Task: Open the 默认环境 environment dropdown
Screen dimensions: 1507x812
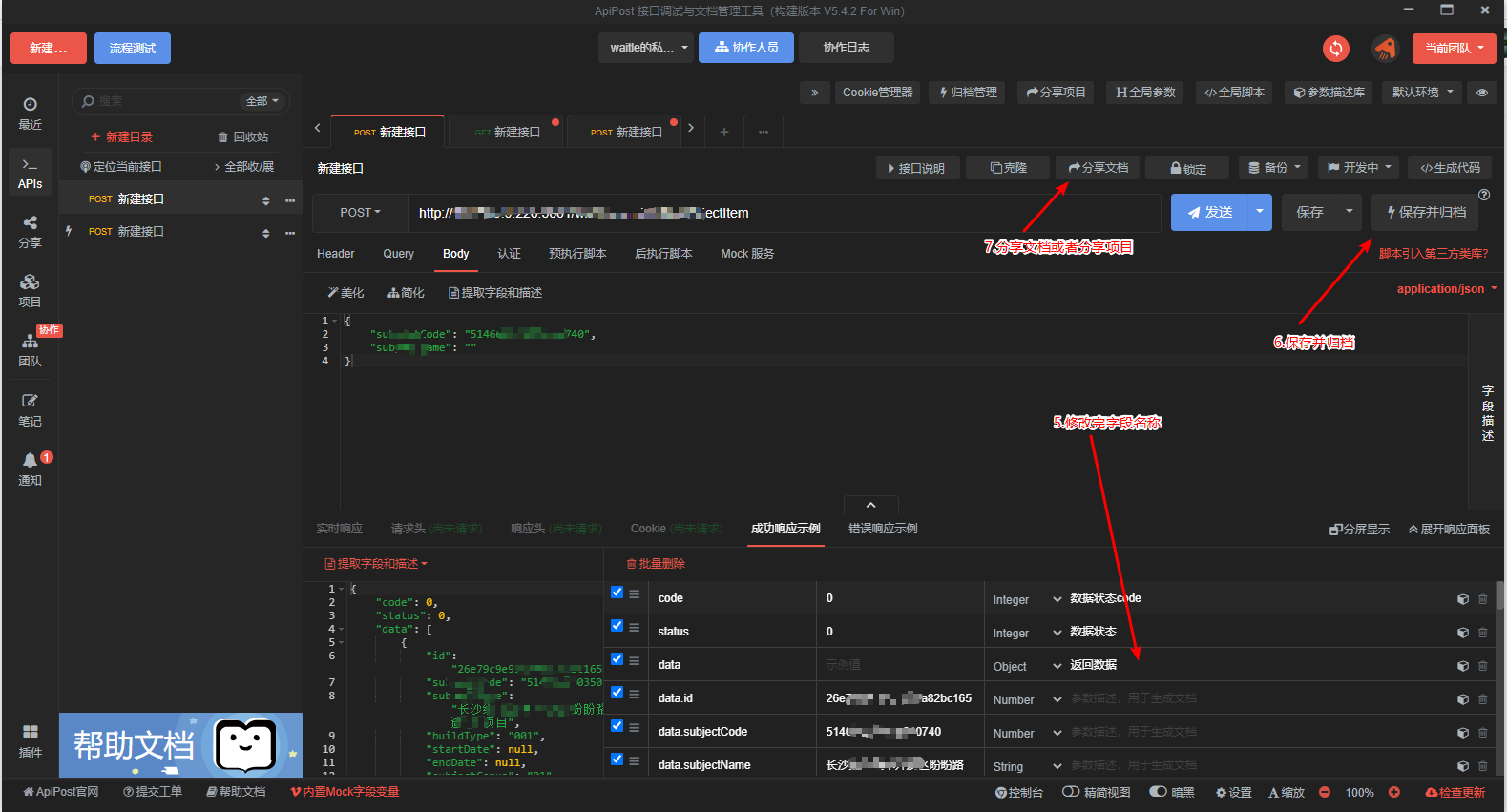Action: (x=1422, y=93)
